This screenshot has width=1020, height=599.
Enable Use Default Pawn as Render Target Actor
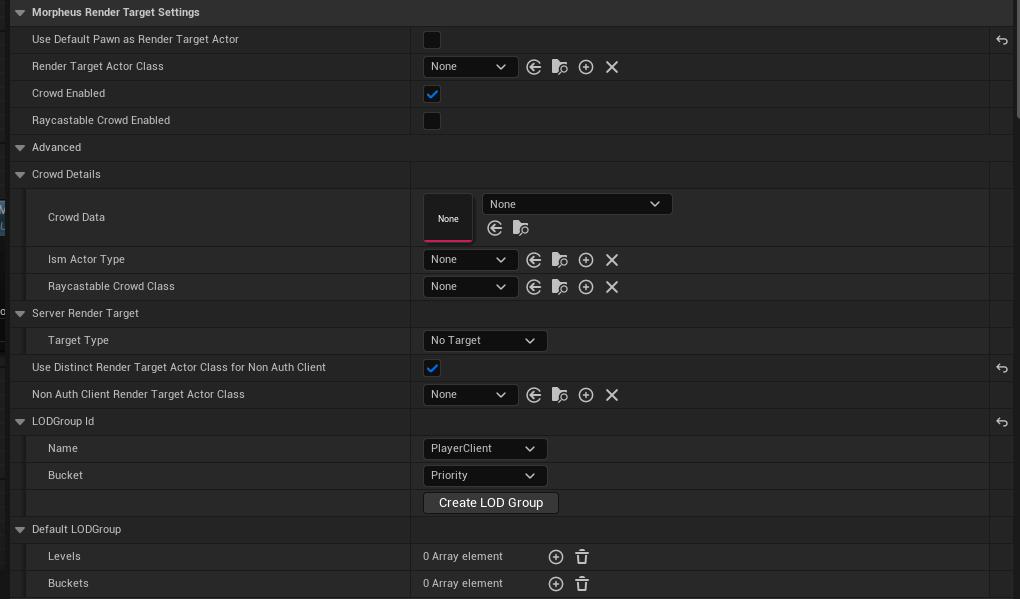tap(432, 40)
